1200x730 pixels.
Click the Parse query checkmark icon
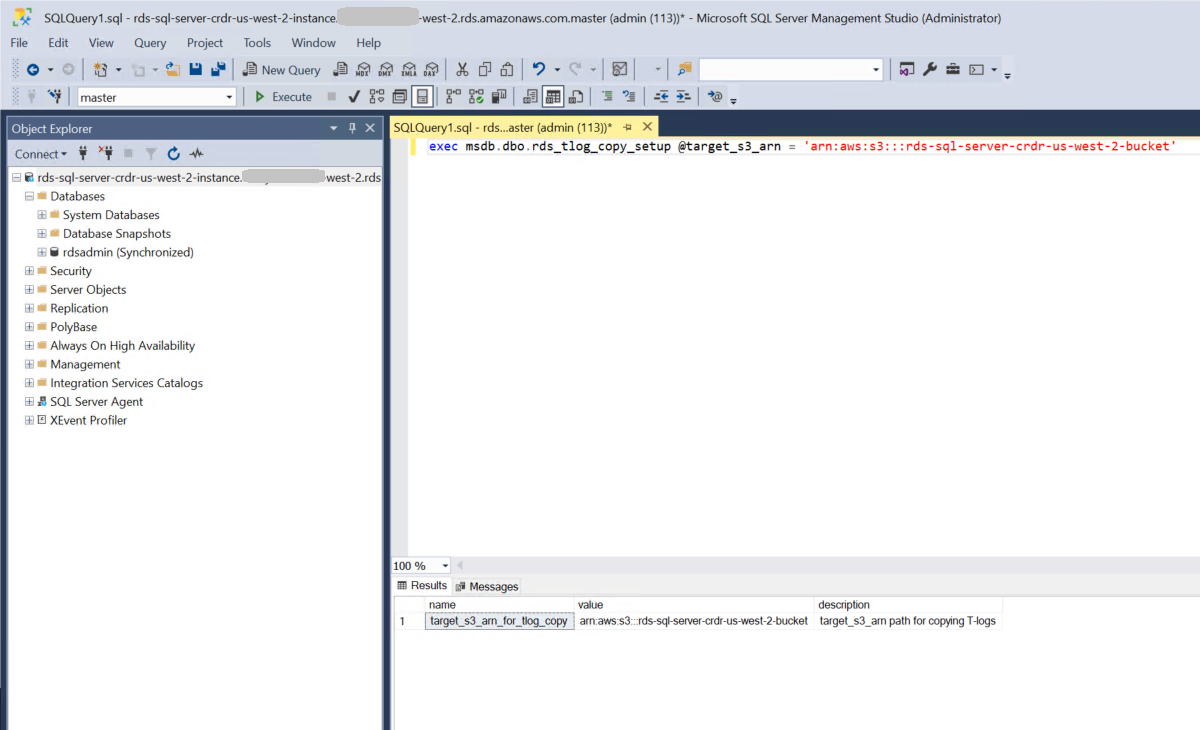(x=354, y=96)
